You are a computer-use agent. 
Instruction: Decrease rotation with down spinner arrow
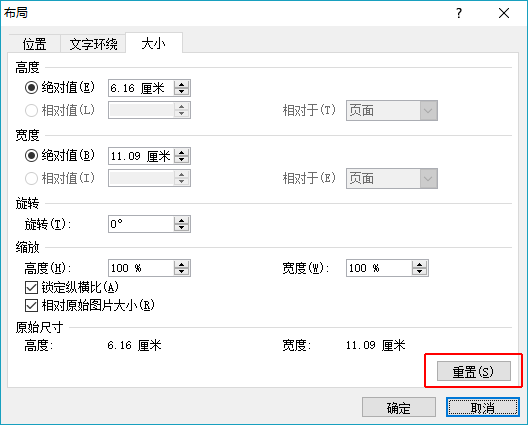pyautogui.click(x=182, y=227)
